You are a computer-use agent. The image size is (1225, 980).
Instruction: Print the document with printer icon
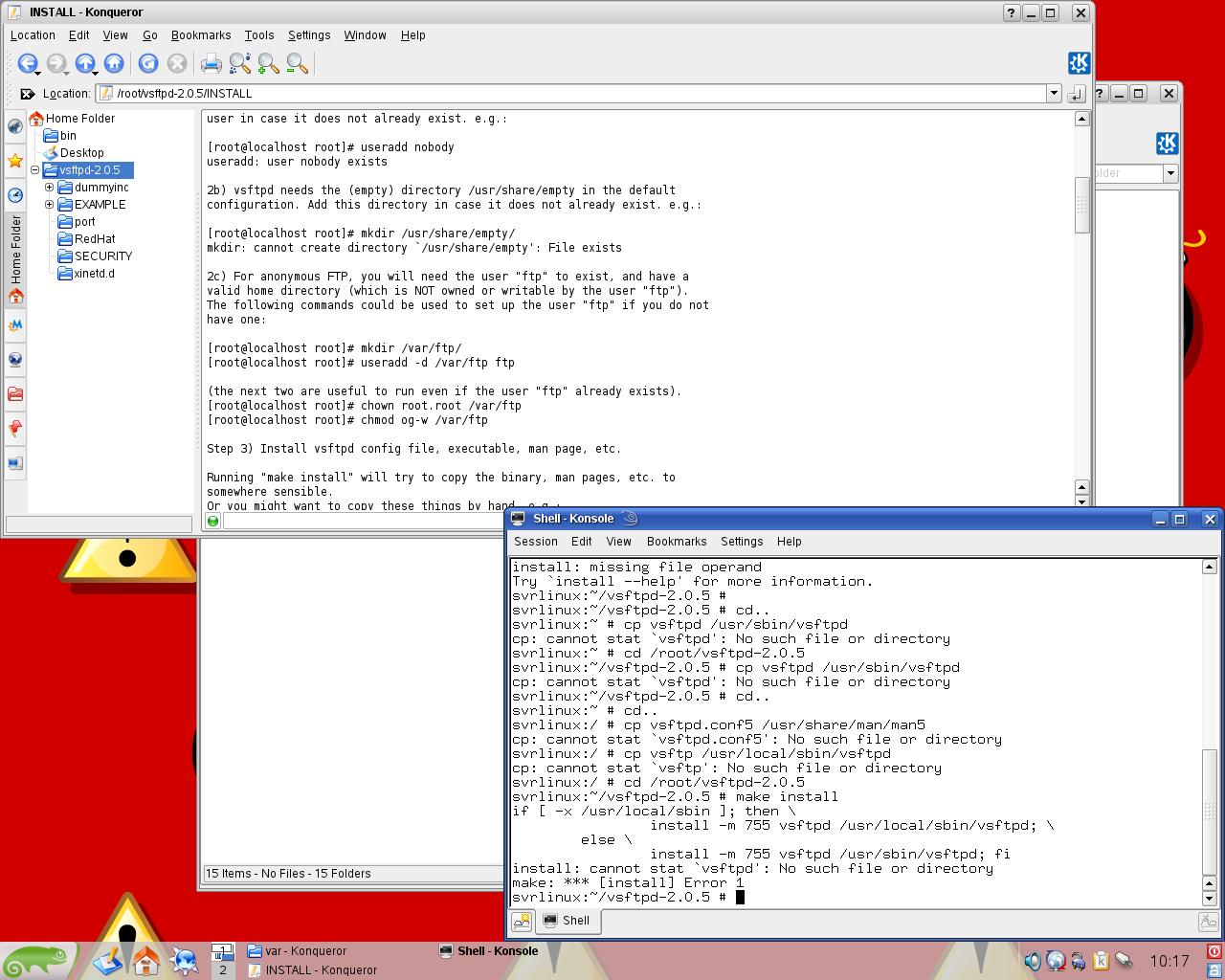(212, 64)
